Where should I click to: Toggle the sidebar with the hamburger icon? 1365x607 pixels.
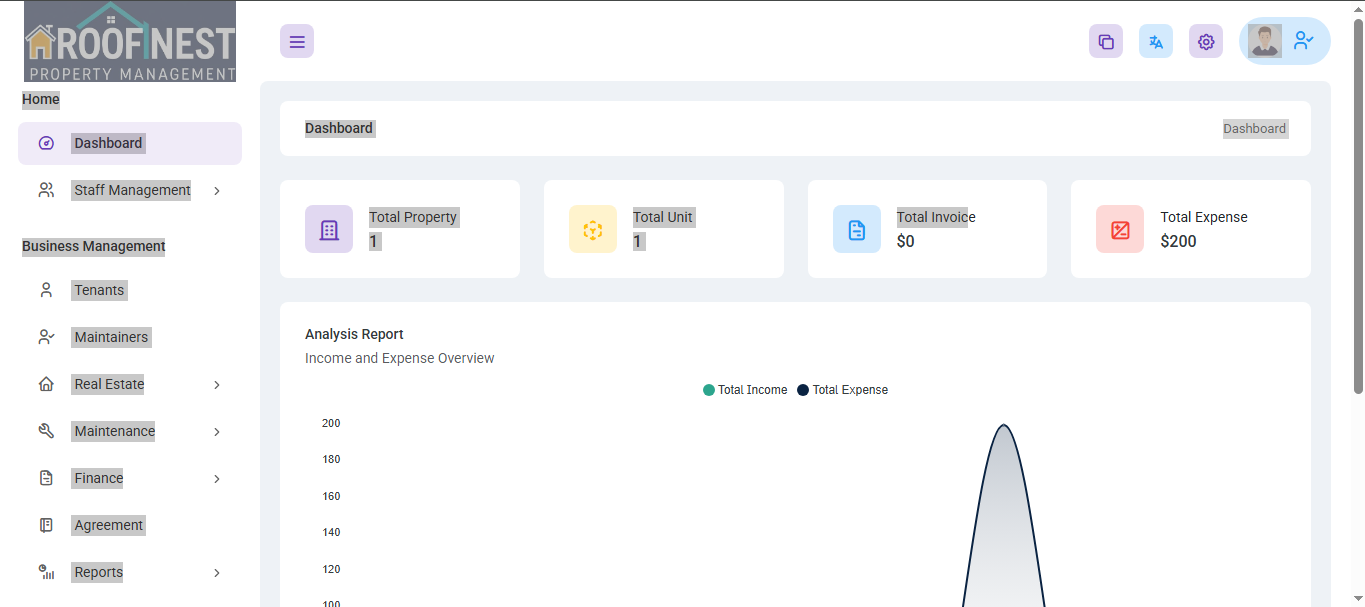(297, 41)
